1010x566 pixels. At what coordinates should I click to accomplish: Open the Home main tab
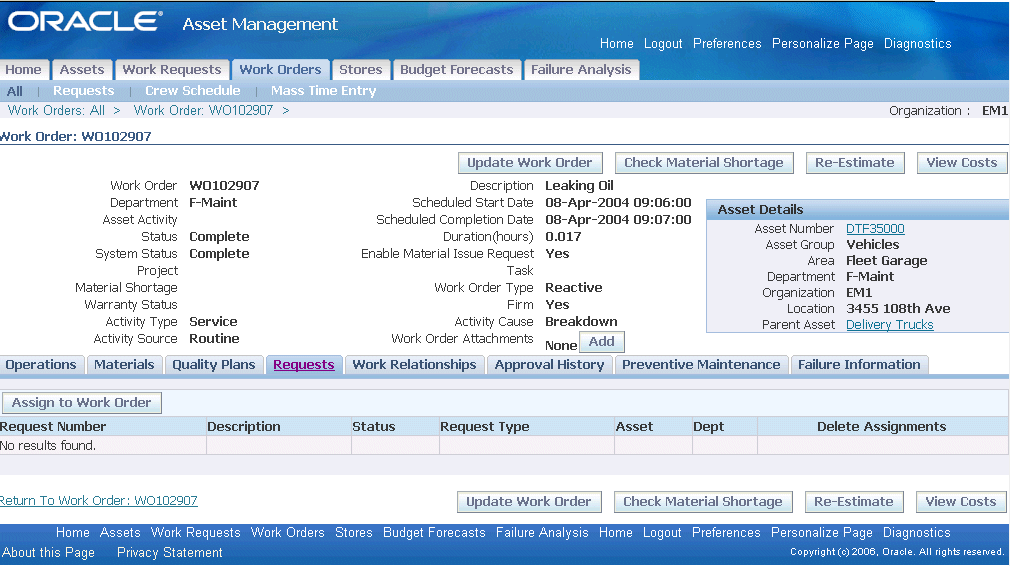point(24,70)
